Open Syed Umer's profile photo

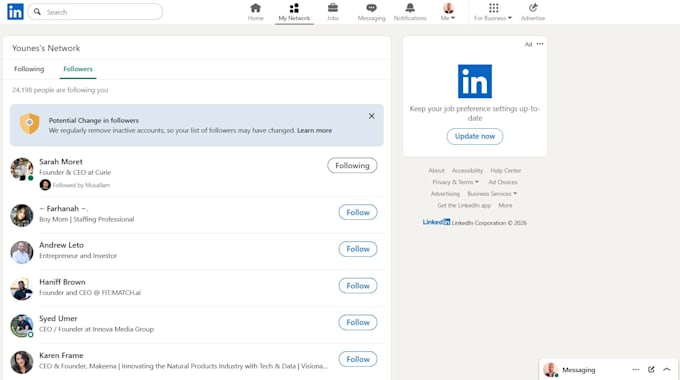click(22, 326)
